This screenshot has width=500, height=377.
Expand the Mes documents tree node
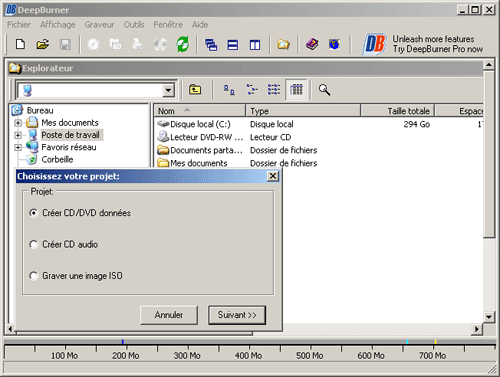pos(18,123)
